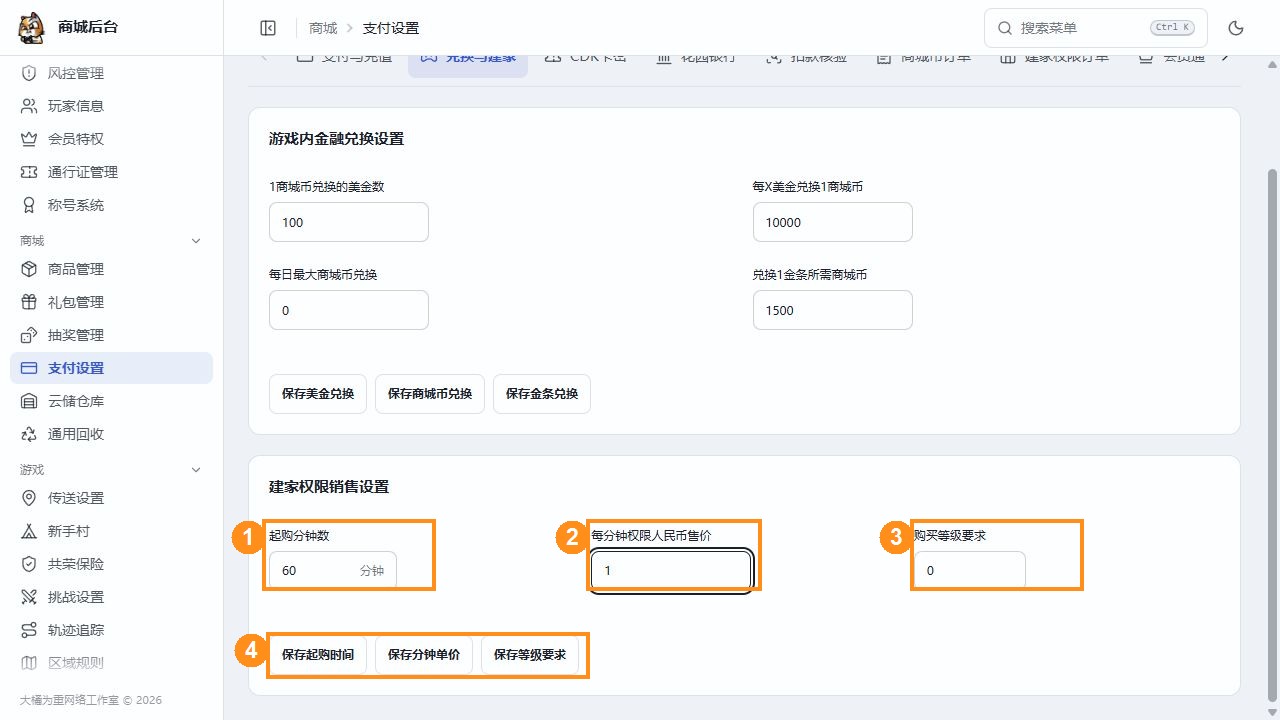The image size is (1280, 720).
Task: Open 称号系统 via its badge icon
Action: (29, 205)
